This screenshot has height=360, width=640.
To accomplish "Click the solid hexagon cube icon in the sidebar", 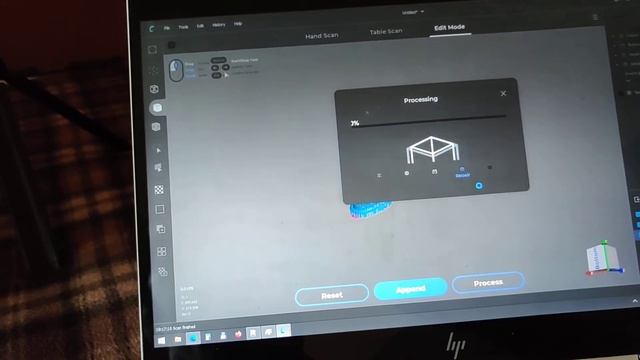I will click(156, 127).
